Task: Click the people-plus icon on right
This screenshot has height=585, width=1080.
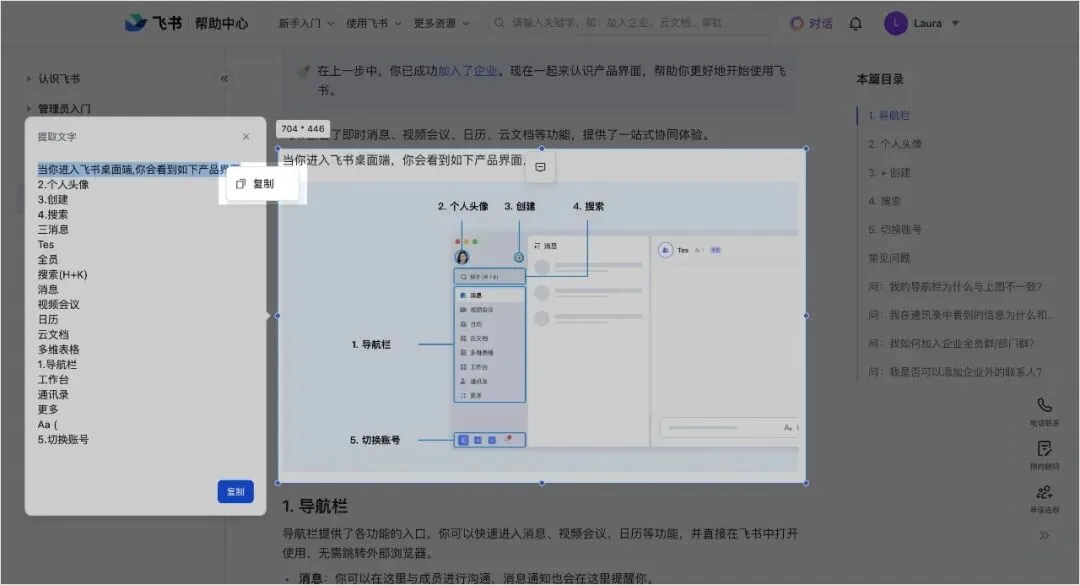Action: coord(1044,492)
